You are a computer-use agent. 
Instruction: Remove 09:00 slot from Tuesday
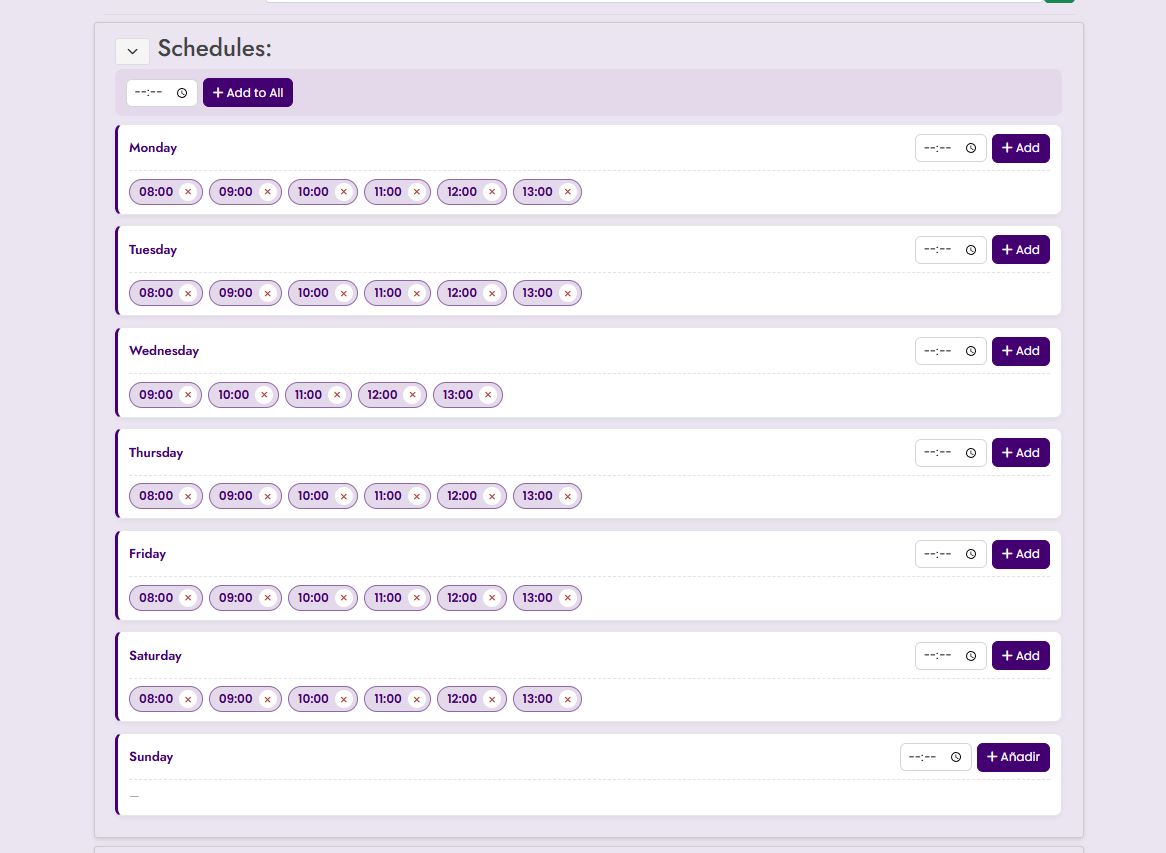[x=268, y=293]
